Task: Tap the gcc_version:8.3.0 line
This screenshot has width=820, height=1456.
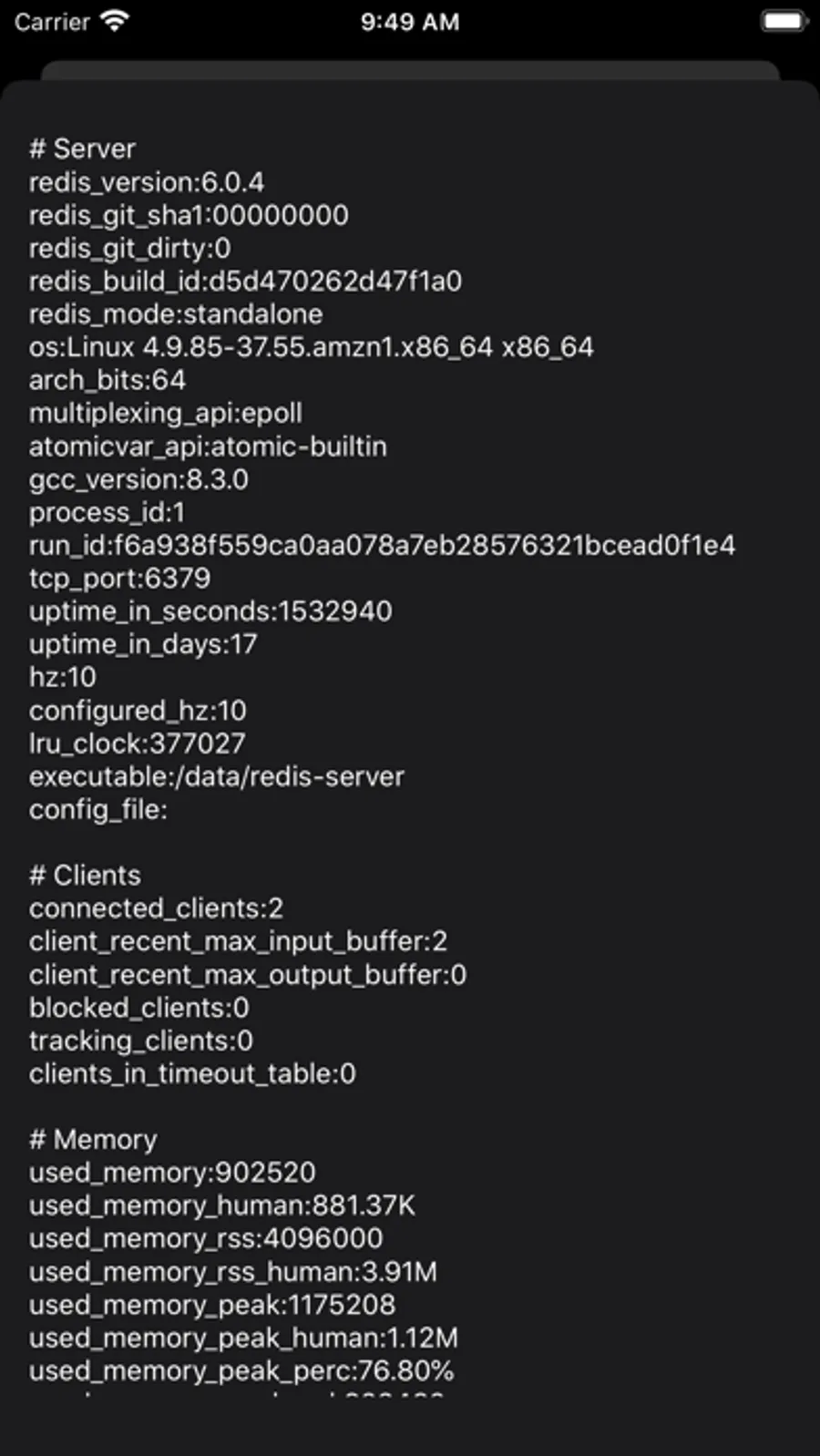Action: (x=138, y=479)
